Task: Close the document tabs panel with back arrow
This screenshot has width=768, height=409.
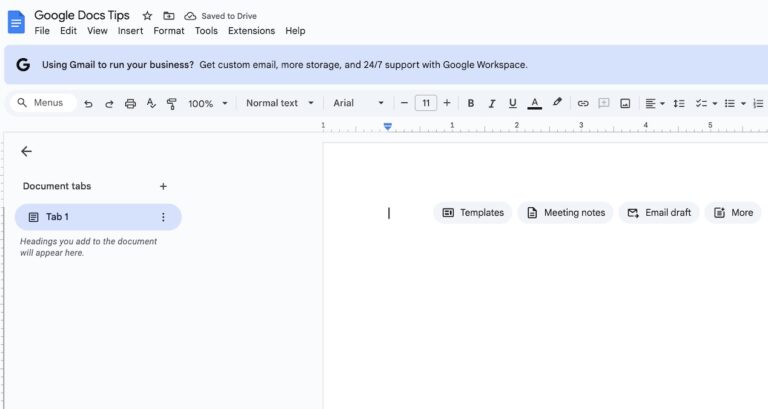Action: click(x=26, y=151)
